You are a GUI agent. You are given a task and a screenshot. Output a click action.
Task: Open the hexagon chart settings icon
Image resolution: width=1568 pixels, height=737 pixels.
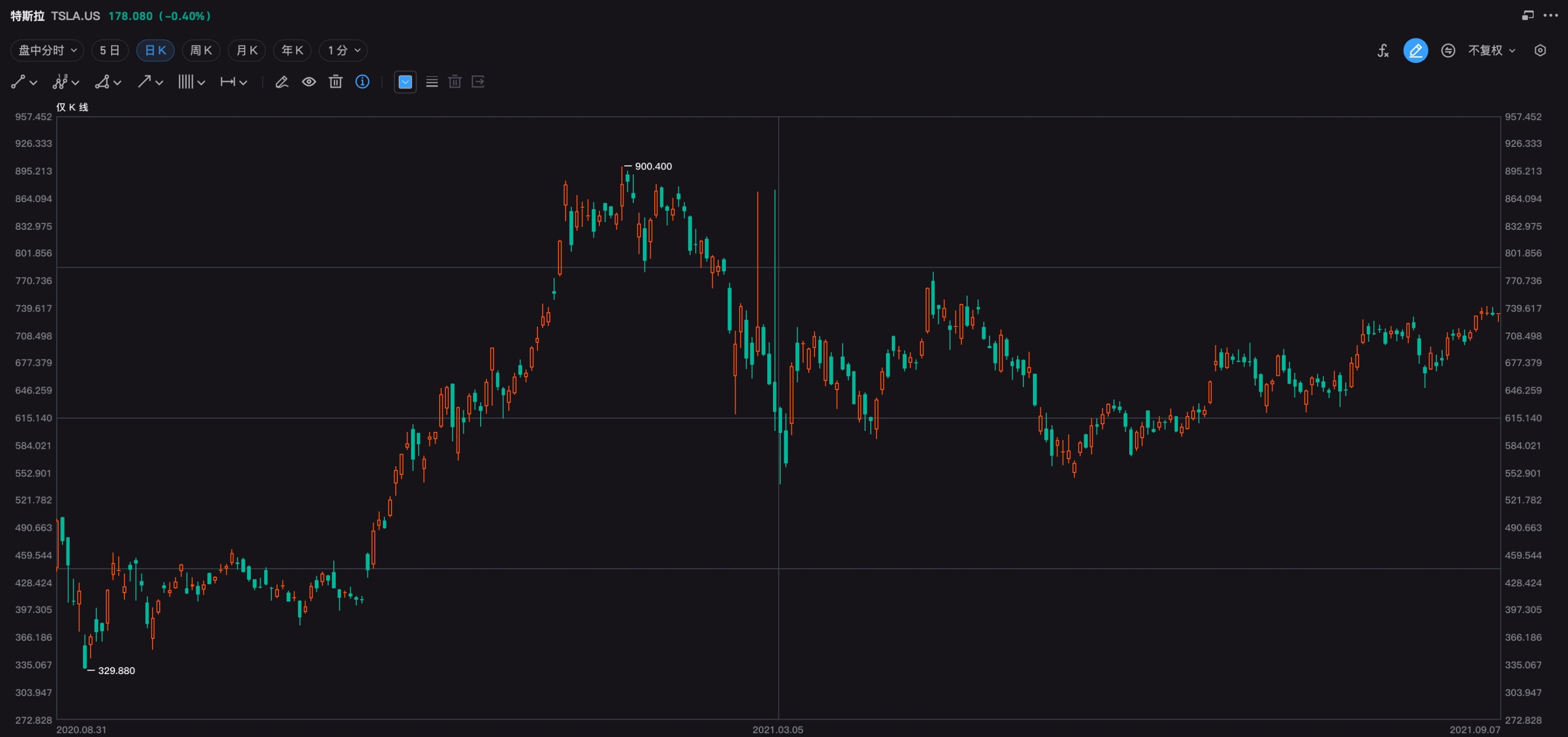pos(1540,51)
